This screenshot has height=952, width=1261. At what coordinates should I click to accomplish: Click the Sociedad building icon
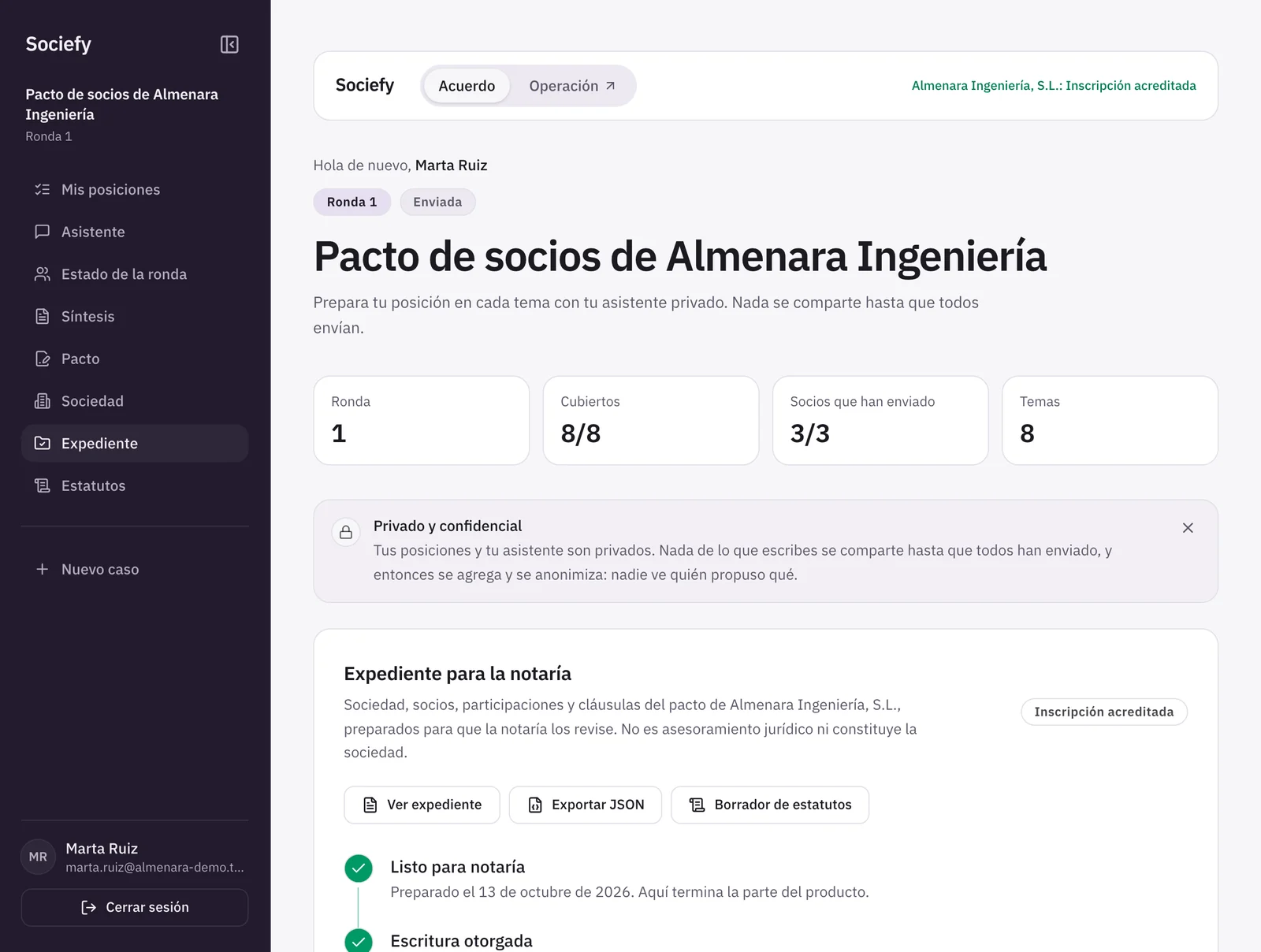click(43, 401)
